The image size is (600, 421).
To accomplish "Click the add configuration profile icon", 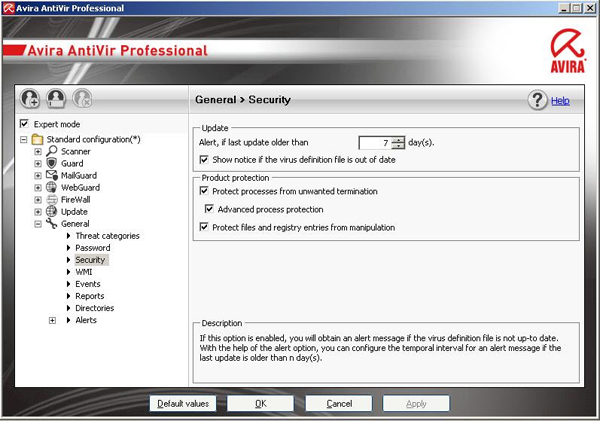I will pos(30,98).
